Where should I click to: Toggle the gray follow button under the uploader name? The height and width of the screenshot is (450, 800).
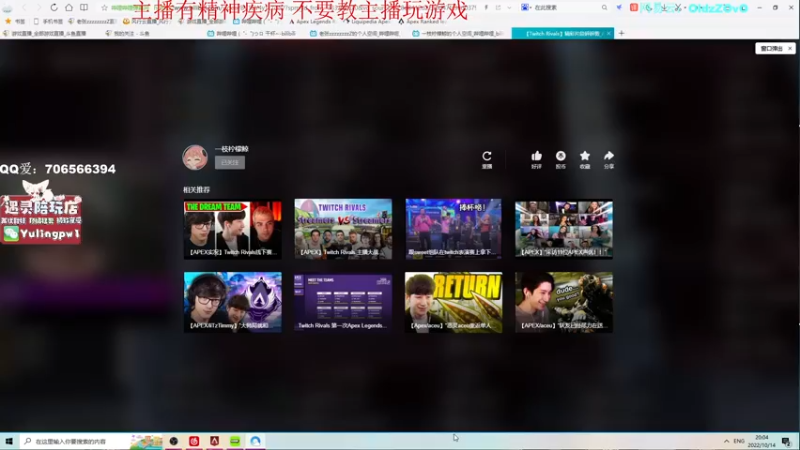[230, 162]
